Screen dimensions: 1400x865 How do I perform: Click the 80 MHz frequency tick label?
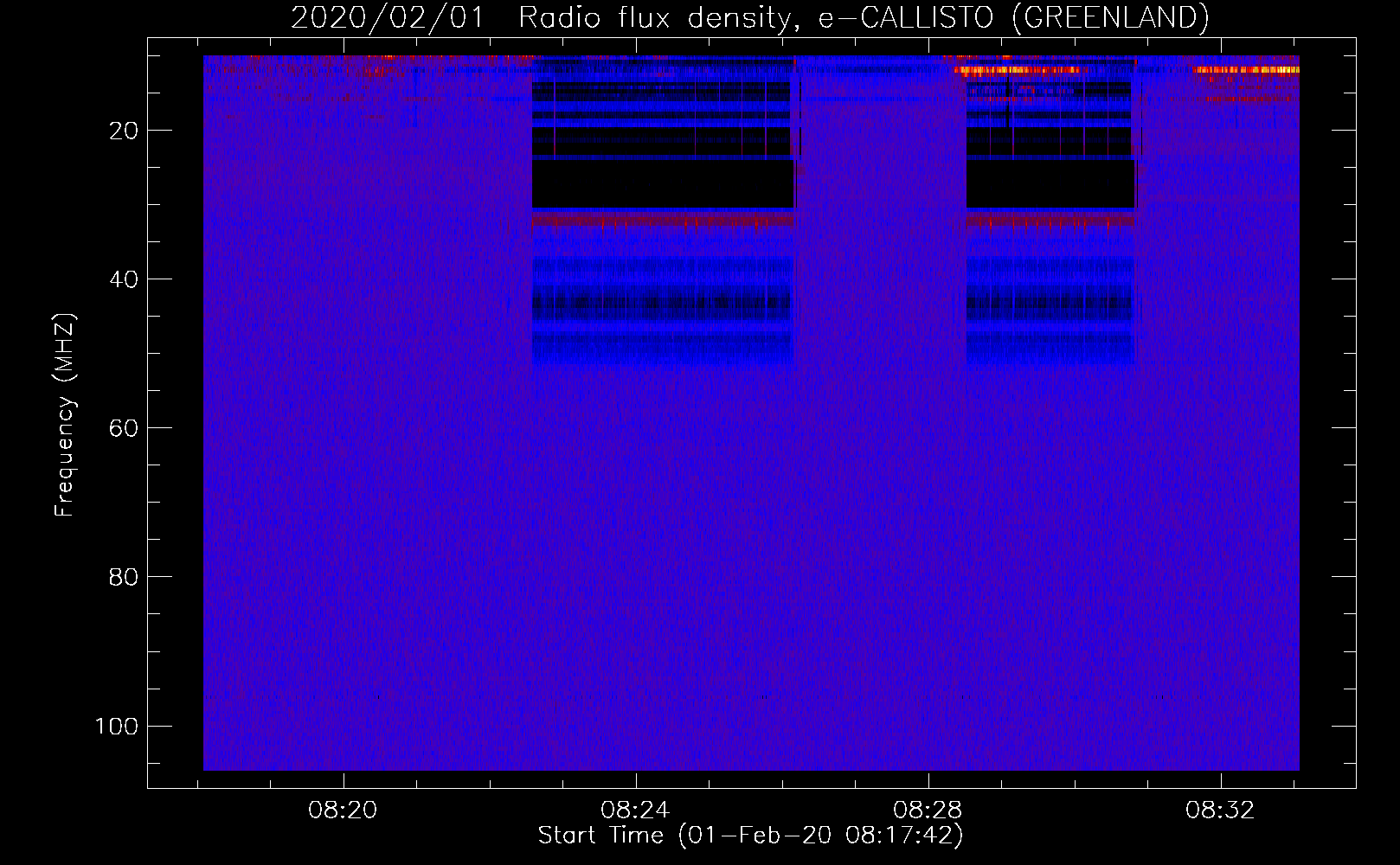click(x=124, y=577)
